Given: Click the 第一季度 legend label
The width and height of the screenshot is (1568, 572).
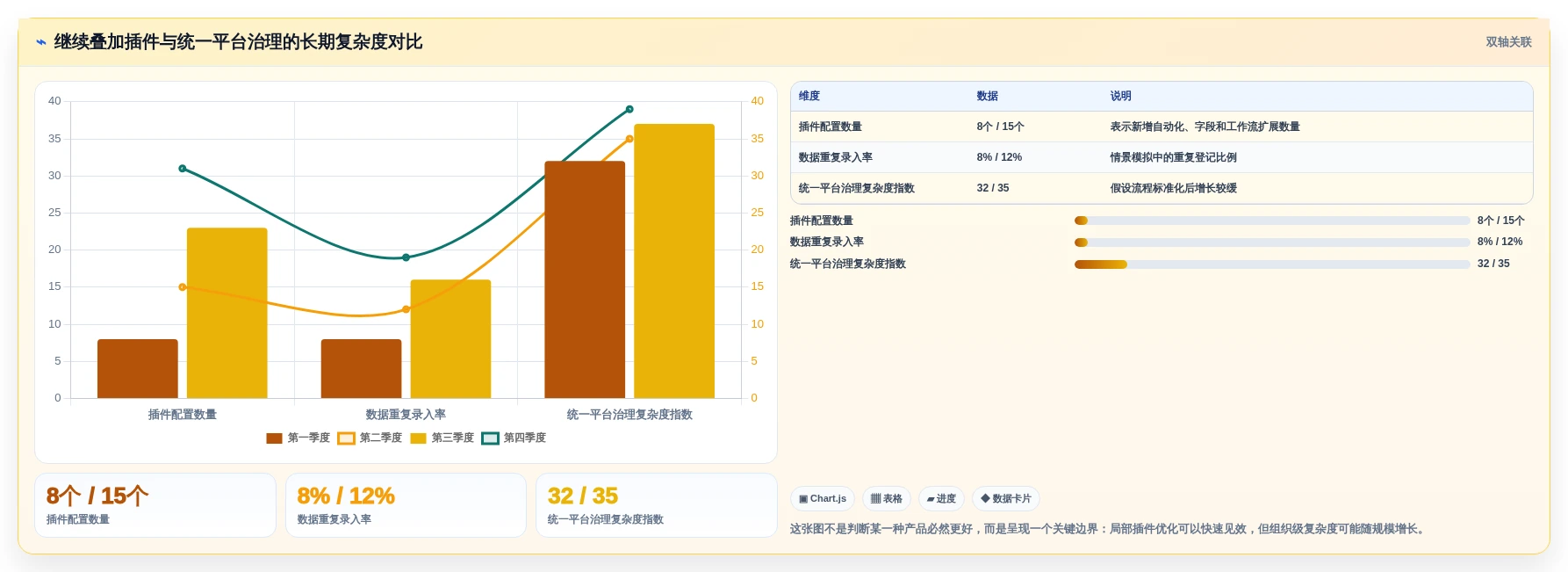Looking at the screenshot, I should 309,438.
